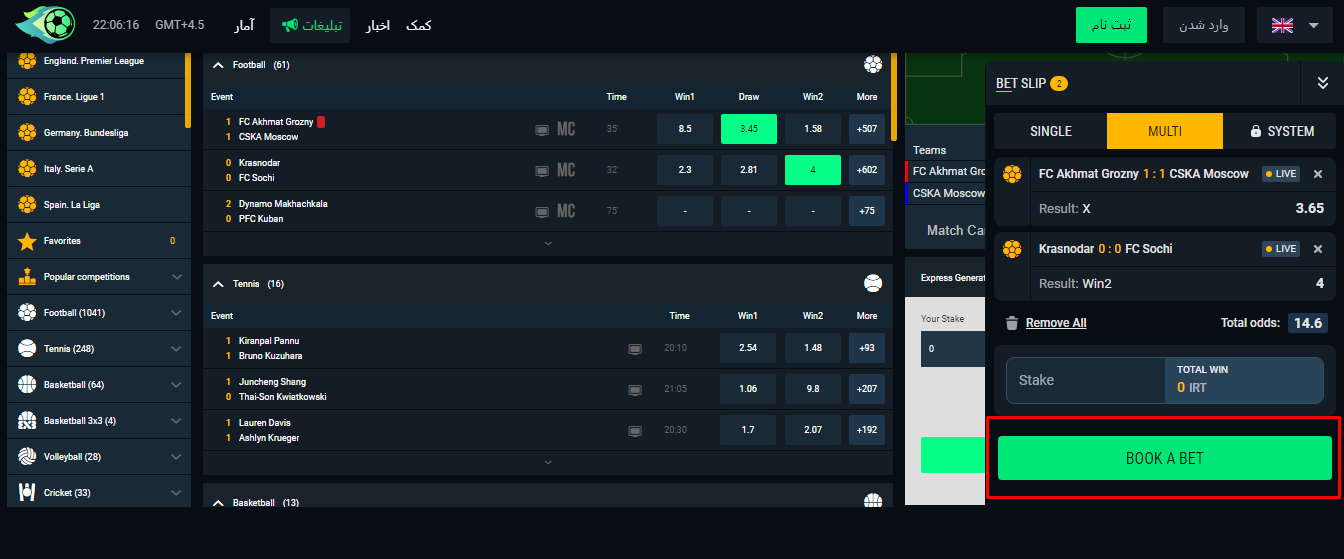
Task: Click Basketball 3x3 sidebar icon
Action: point(27,421)
